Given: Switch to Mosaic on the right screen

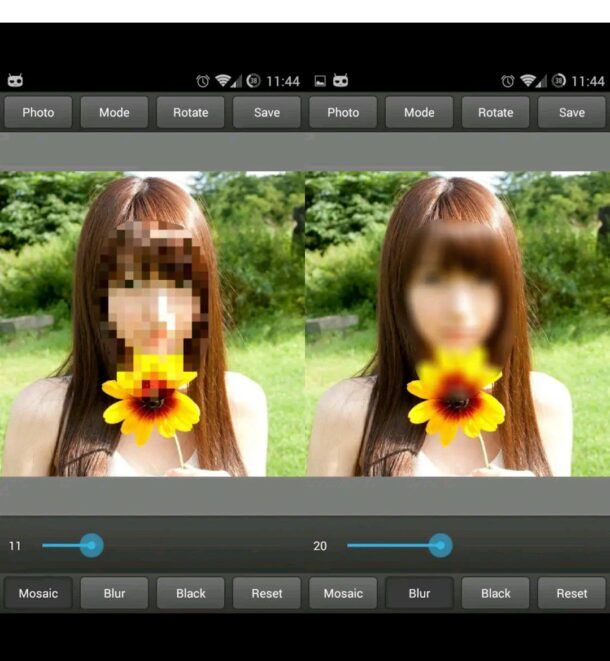Looking at the screenshot, I should 343,593.
